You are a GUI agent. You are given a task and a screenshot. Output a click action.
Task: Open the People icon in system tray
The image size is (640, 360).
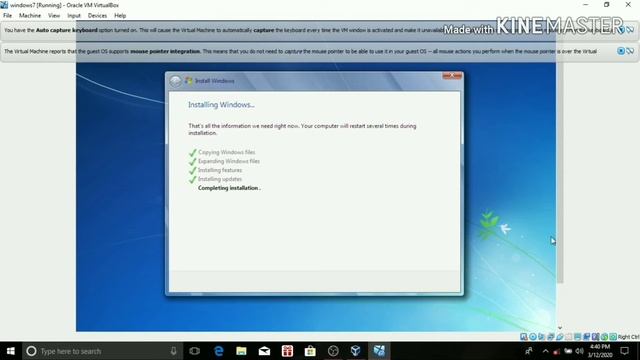click(529, 351)
